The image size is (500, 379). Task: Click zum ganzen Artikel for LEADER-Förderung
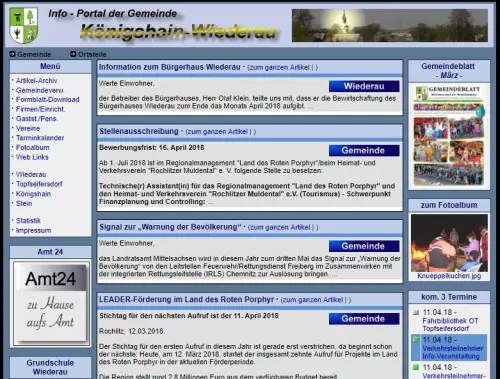[x=313, y=300]
